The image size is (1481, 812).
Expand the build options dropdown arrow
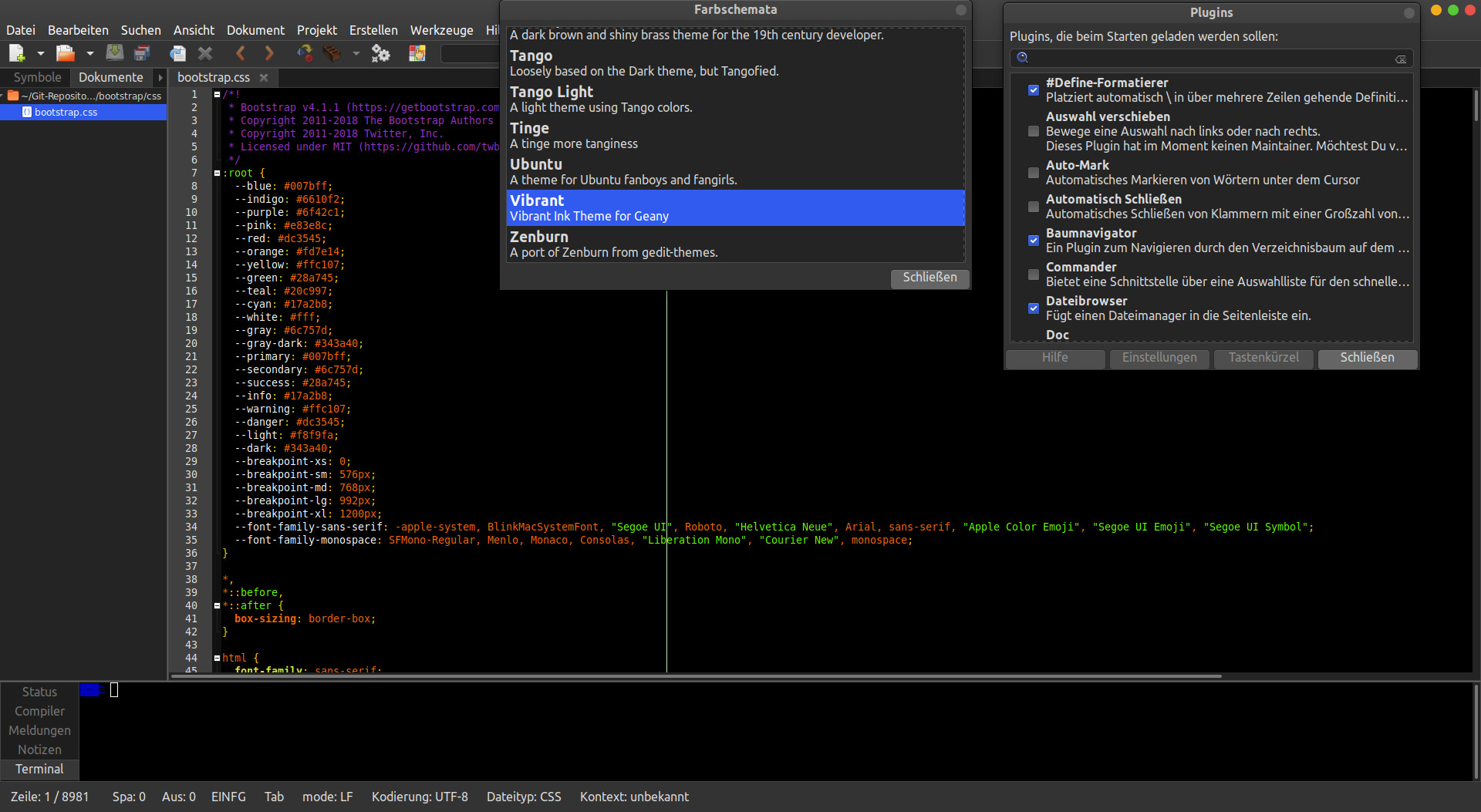point(356,53)
